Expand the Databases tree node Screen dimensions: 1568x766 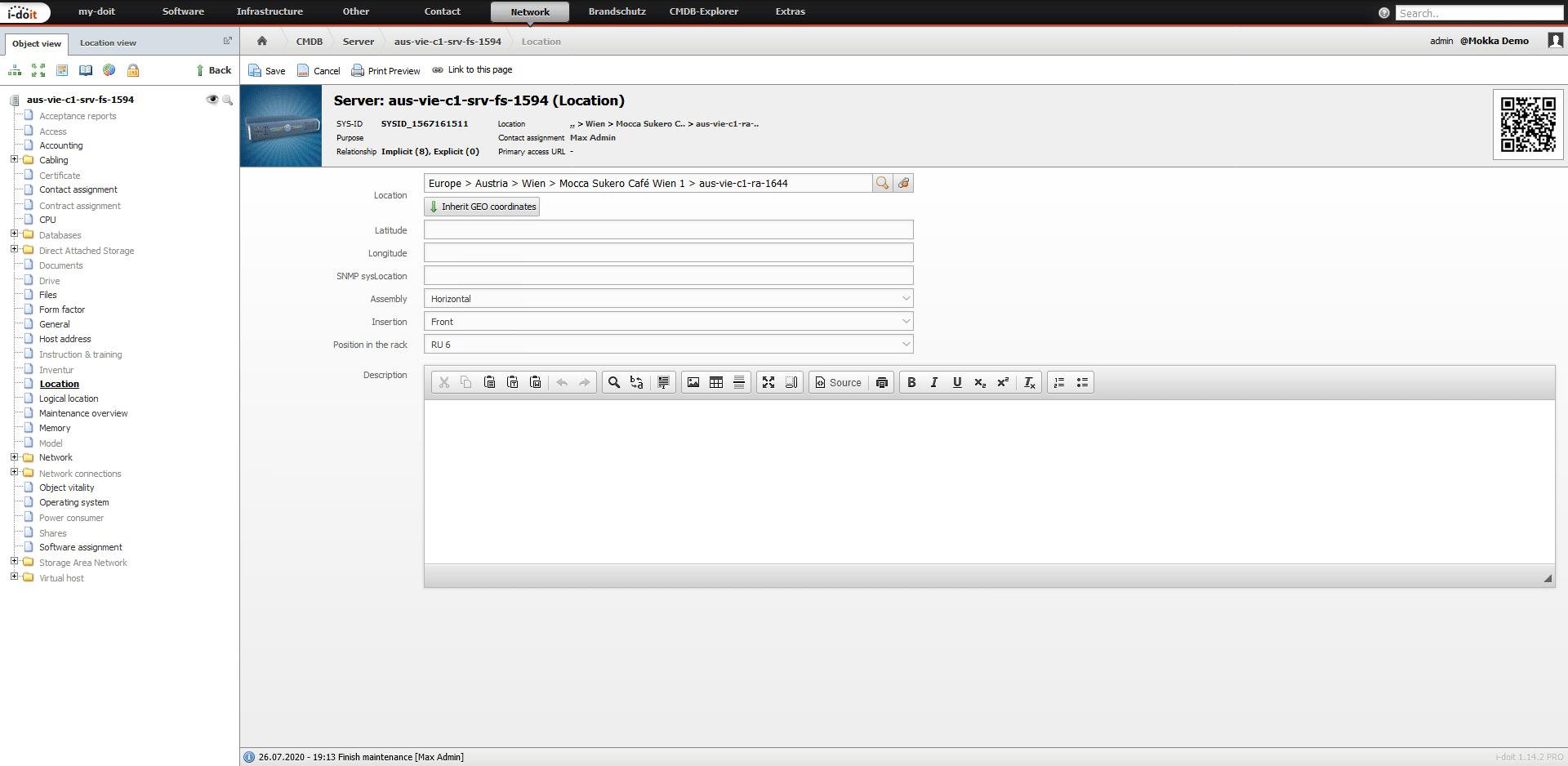14,234
